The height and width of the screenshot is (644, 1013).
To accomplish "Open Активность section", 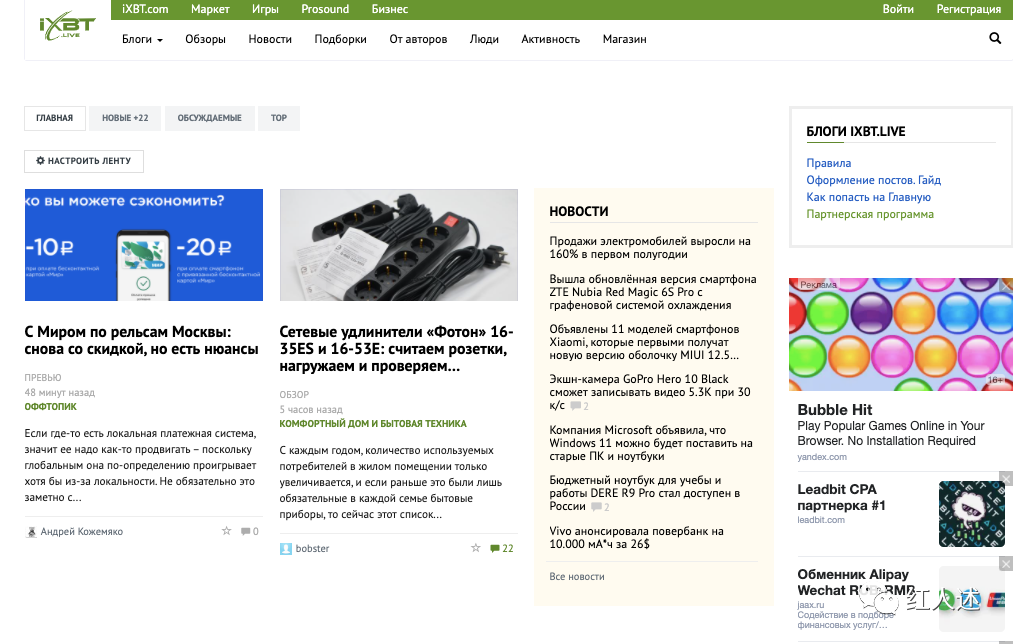I will [550, 39].
